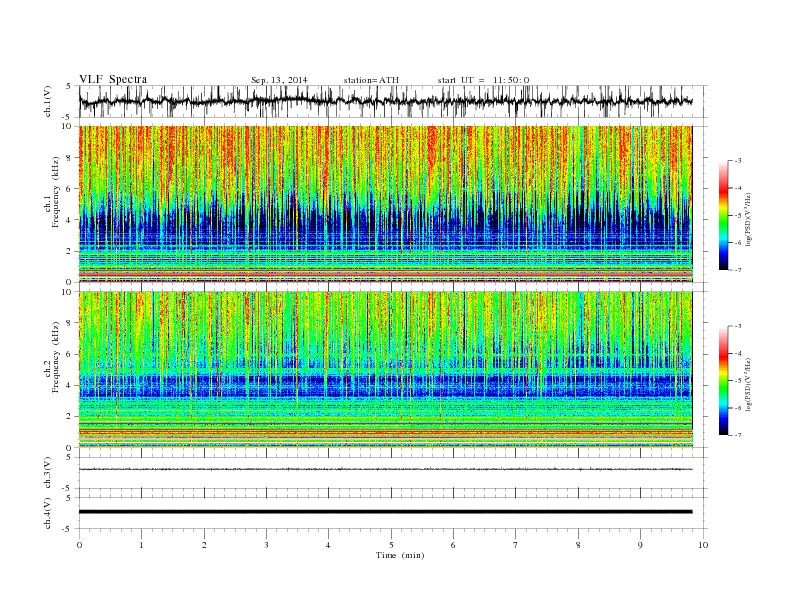The width and height of the screenshot is (792, 612).
Task: Click time axis tick label "7"
Action: (516, 545)
